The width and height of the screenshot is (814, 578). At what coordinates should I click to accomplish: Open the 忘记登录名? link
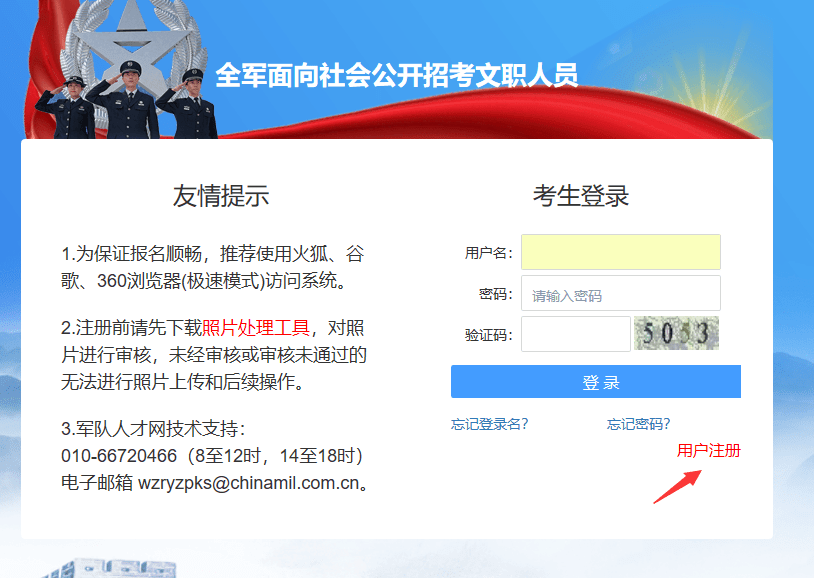[489, 424]
